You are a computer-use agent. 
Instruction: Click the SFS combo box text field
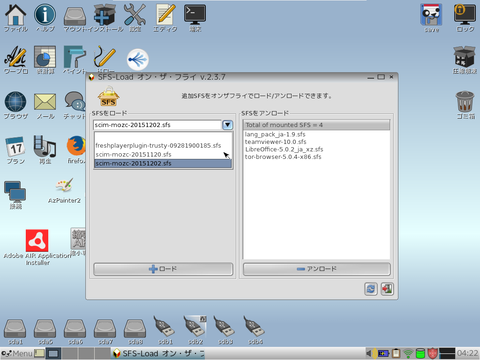pyautogui.click(x=157, y=125)
